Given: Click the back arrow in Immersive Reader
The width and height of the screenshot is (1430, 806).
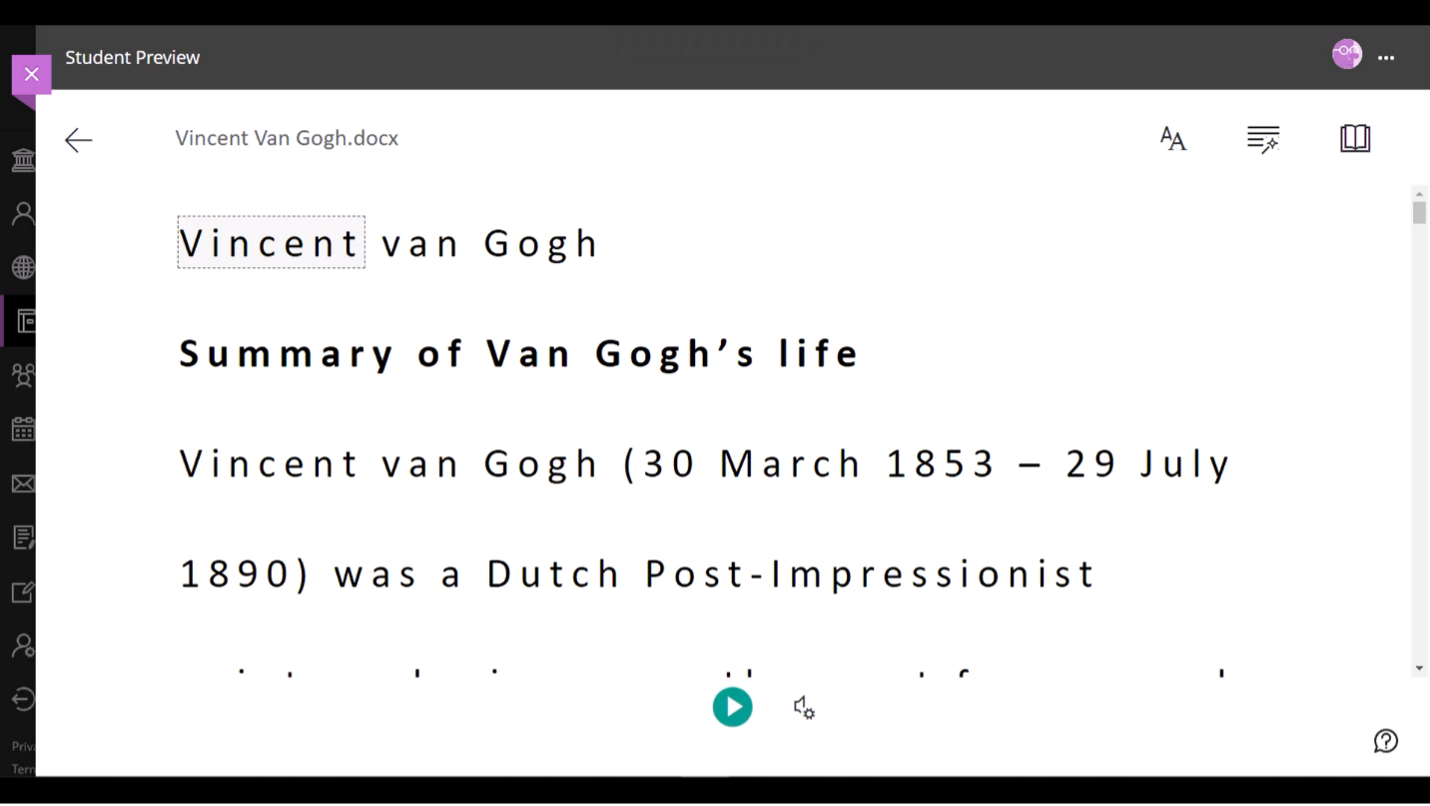Looking at the screenshot, I should click(x=78, y=140).
